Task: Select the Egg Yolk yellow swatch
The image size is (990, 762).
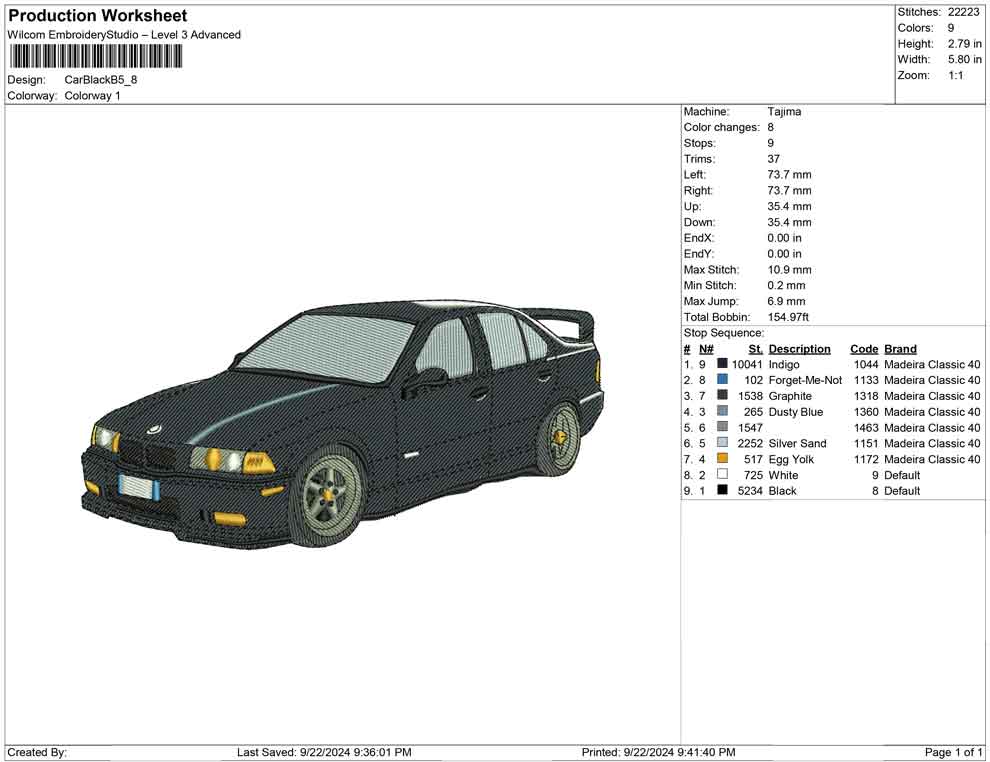Action: coord(722,459)
